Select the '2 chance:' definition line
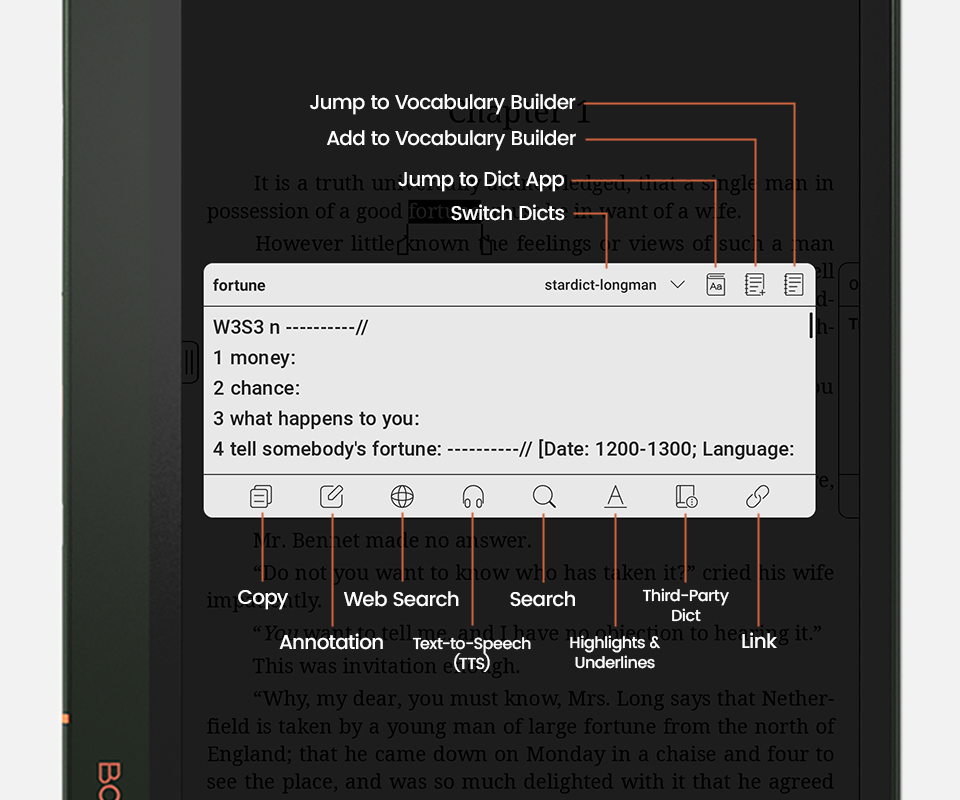 pos(256,388)
